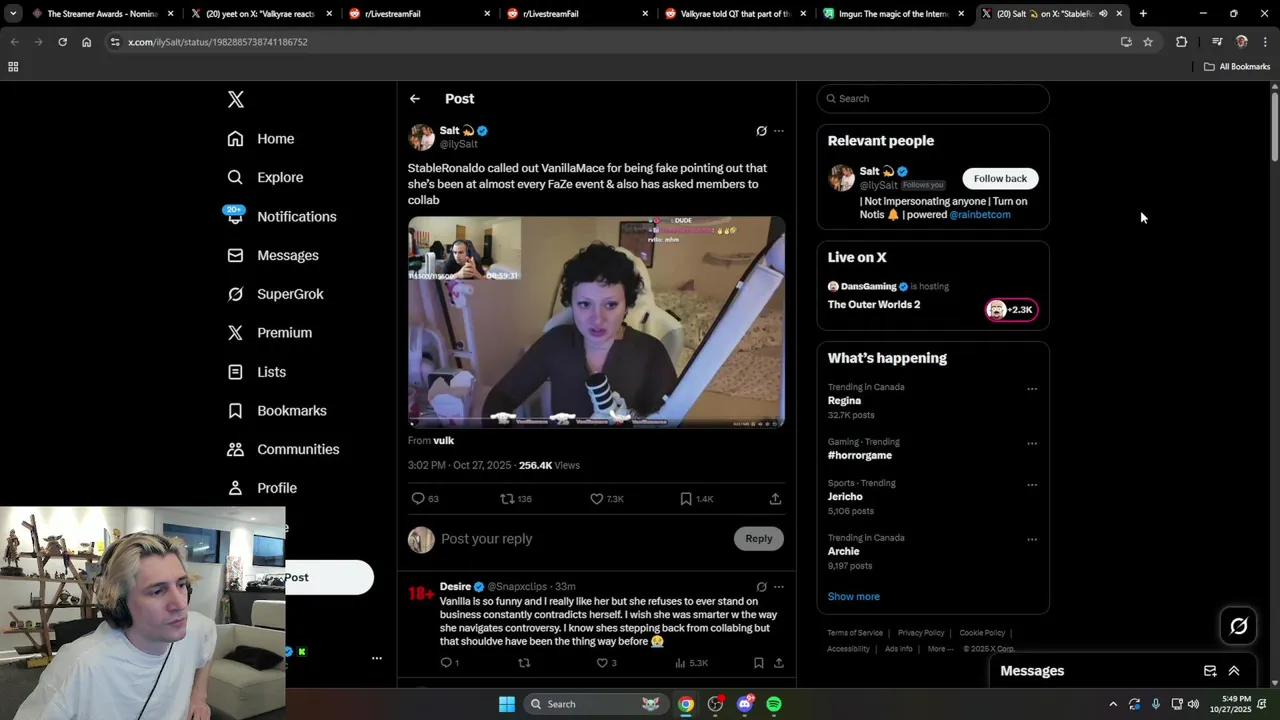The height and width of the screenshot is (720, 1280).
Task: Open Windows Start menu
Action: (x=507, y=704)
